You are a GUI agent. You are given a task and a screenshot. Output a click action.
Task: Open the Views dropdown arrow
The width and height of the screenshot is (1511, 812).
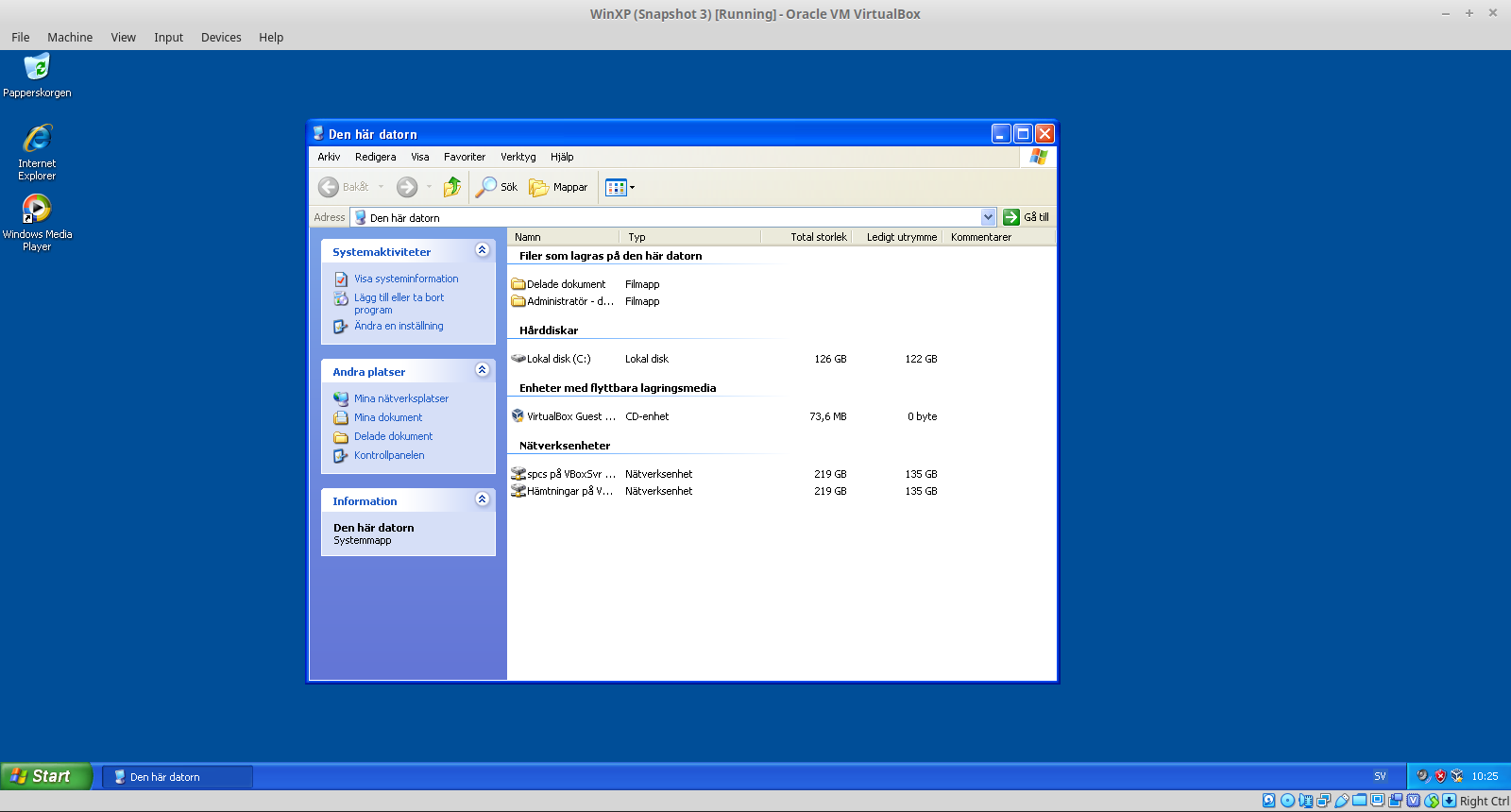point(632,187)
